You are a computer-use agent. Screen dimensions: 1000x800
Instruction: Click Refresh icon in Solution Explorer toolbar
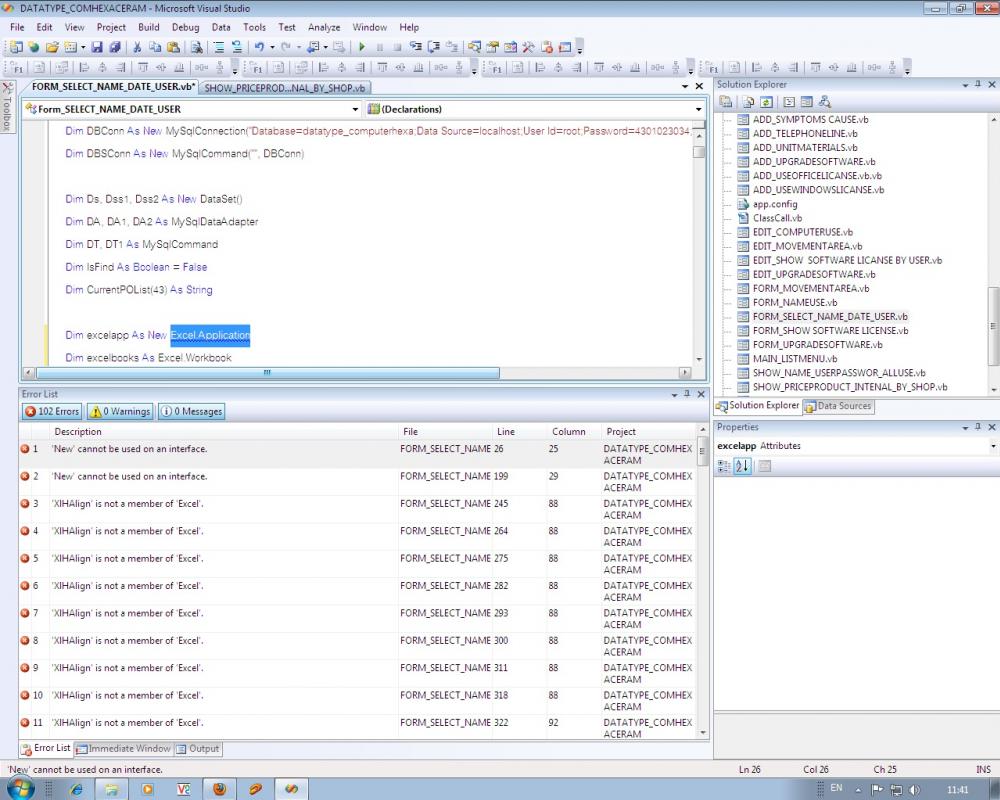pos(766,102)
